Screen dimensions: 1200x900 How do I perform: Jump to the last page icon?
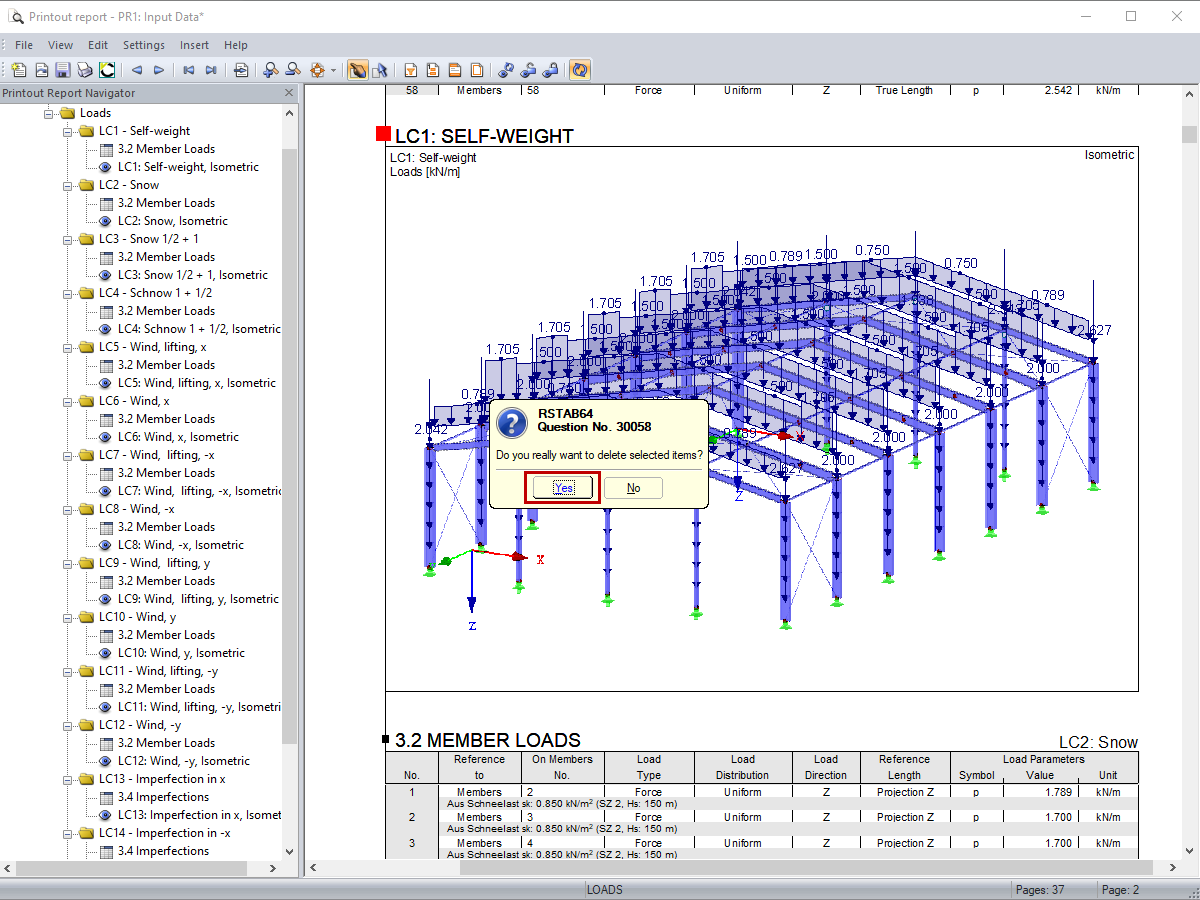tap(211, 70)
